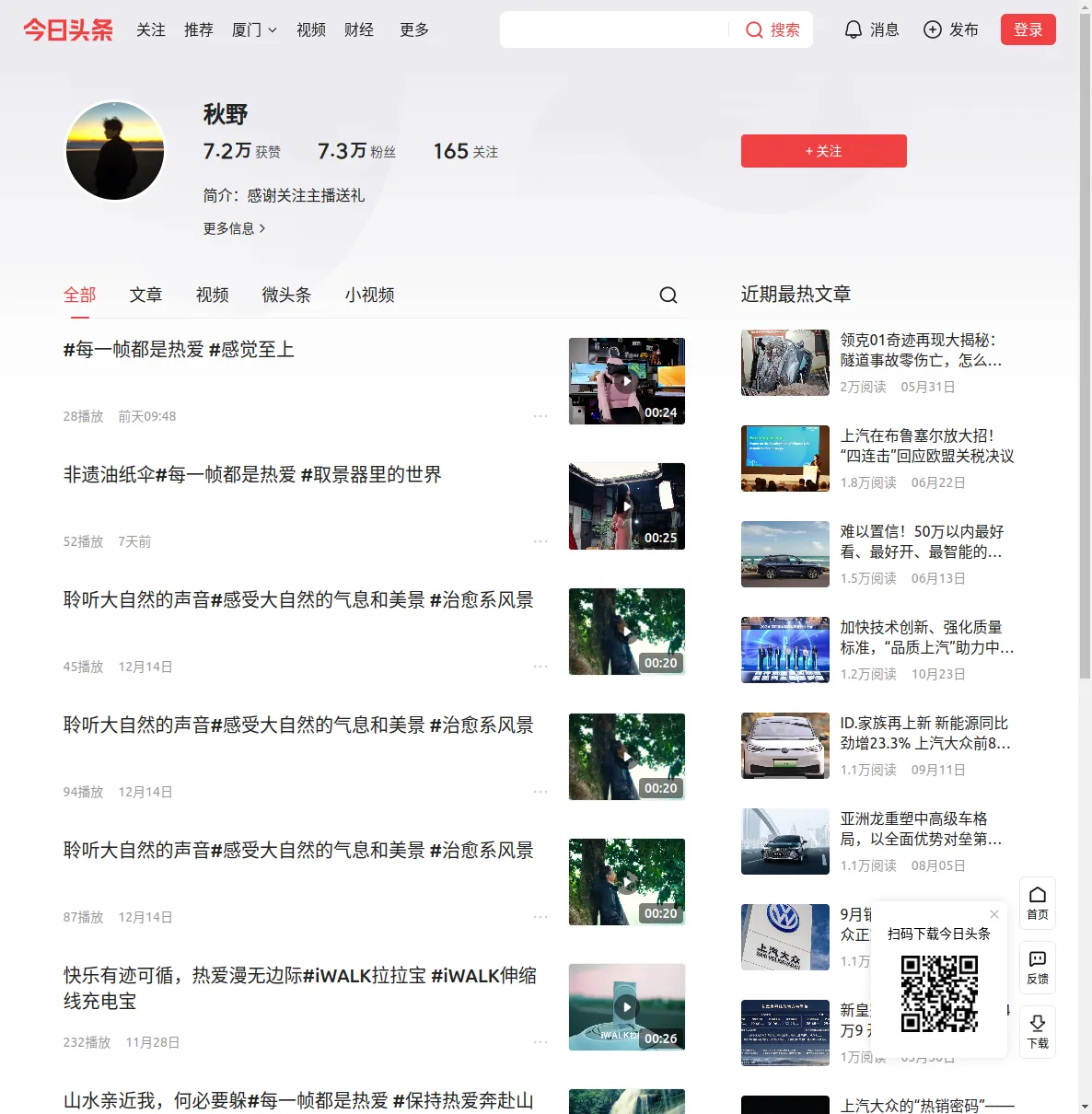The height and width of the screenshot is (1114, 1092).
Task: Open 消息 notifications bell
Action: tap(854, 30)
